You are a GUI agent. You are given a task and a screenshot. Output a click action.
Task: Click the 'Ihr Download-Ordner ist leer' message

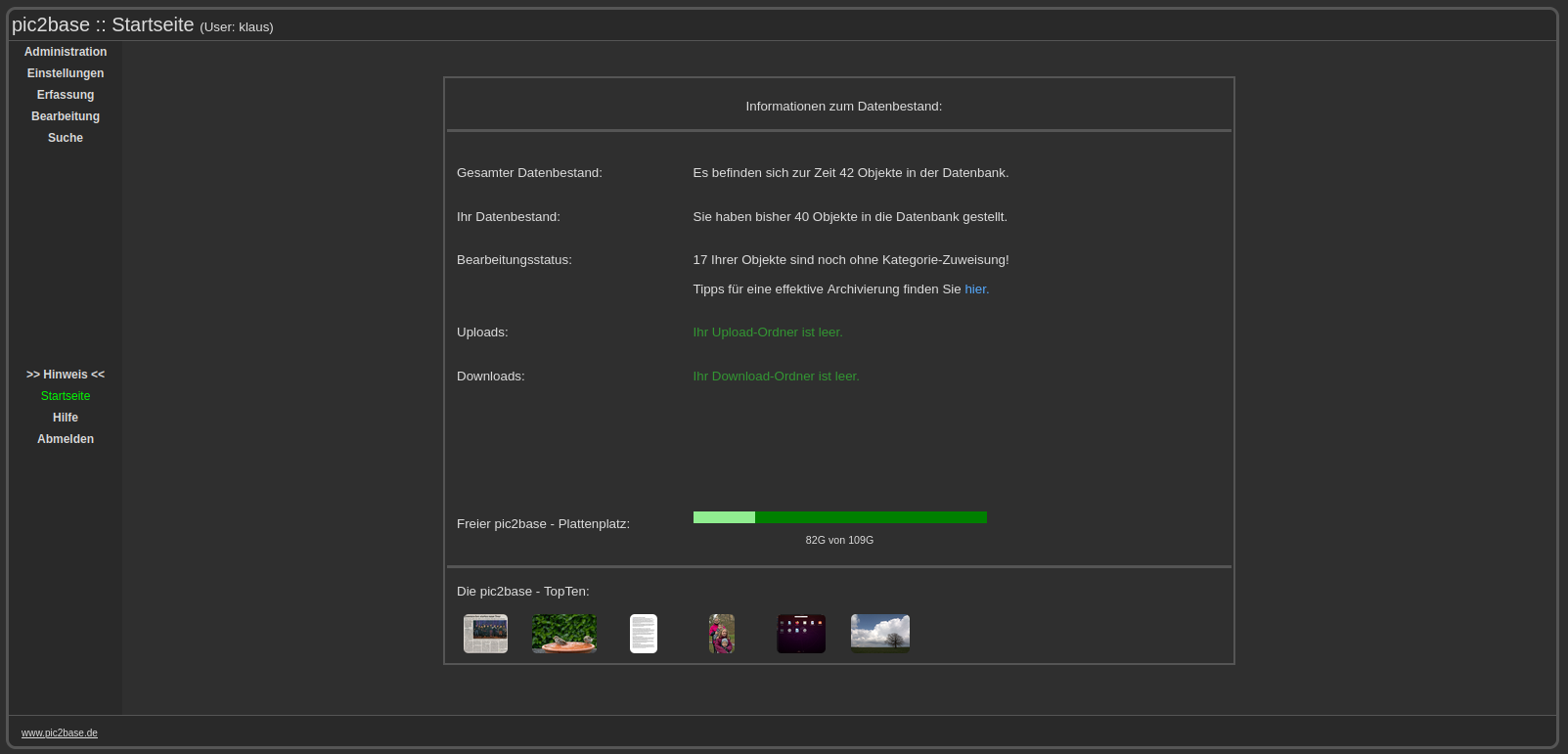776,377
